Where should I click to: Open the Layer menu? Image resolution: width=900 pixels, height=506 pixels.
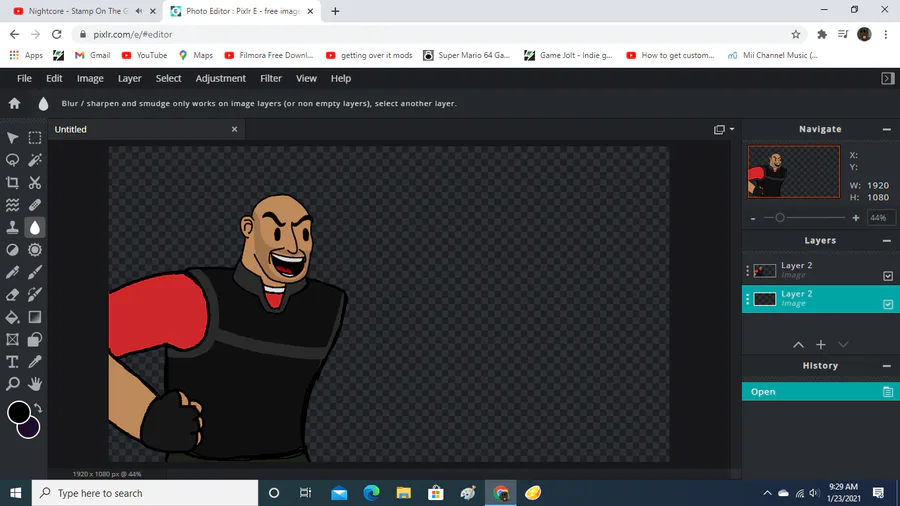pyautogui.click(x=129, y=79)
